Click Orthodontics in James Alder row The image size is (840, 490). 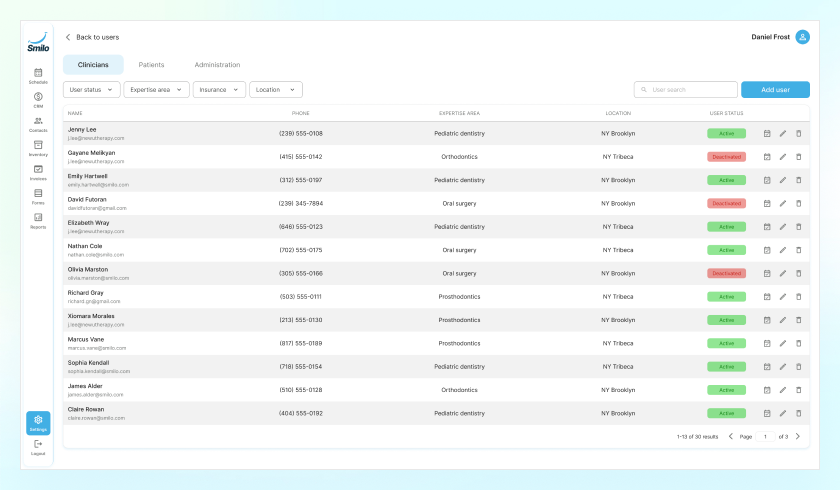click(459, 390)
